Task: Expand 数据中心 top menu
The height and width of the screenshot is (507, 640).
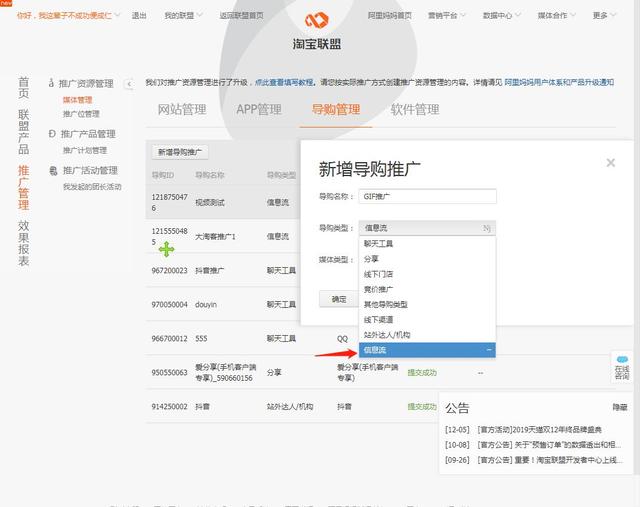Action: [x=502, y=16]
